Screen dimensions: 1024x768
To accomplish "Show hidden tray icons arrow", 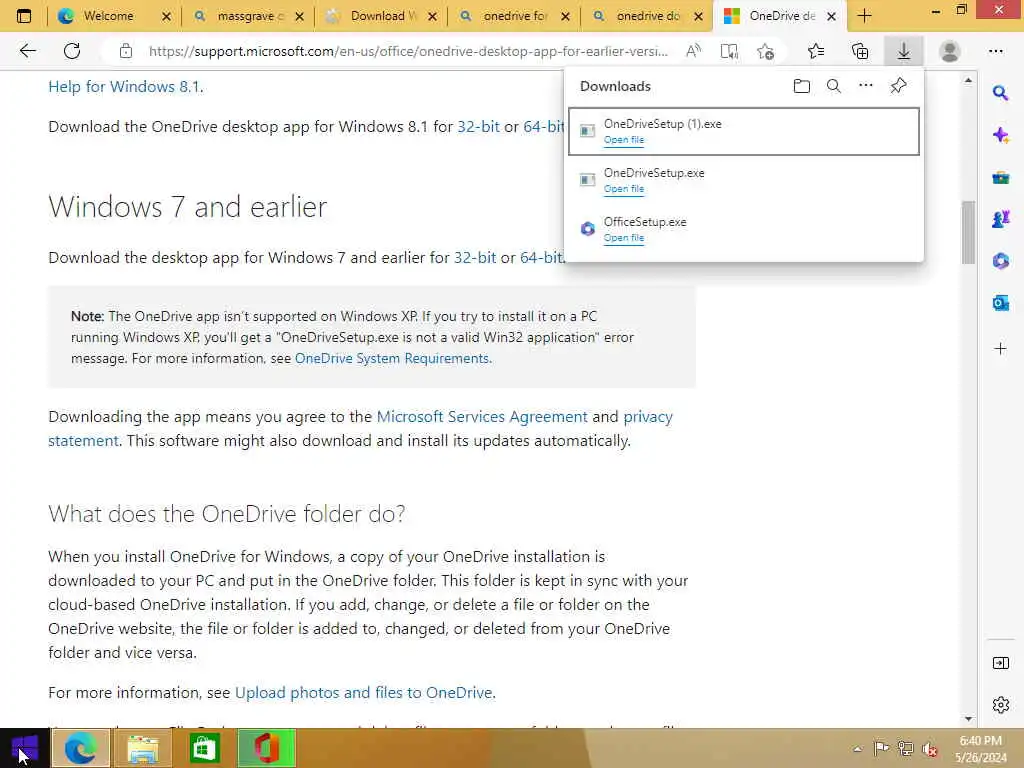I will 857,749.
